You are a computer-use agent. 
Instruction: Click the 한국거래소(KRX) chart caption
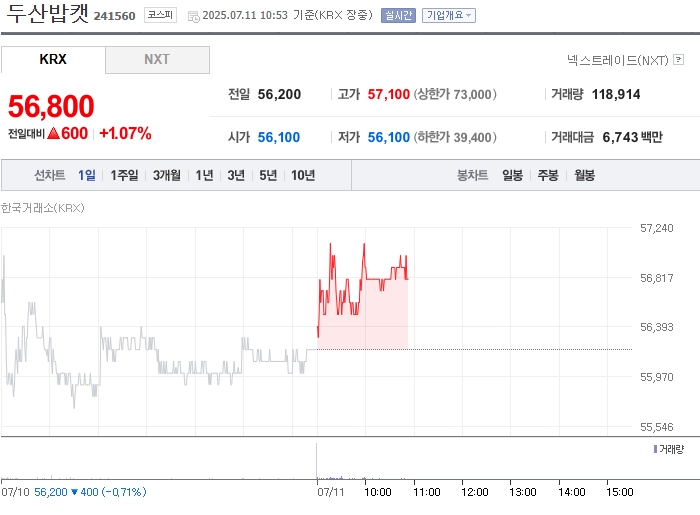42,208
